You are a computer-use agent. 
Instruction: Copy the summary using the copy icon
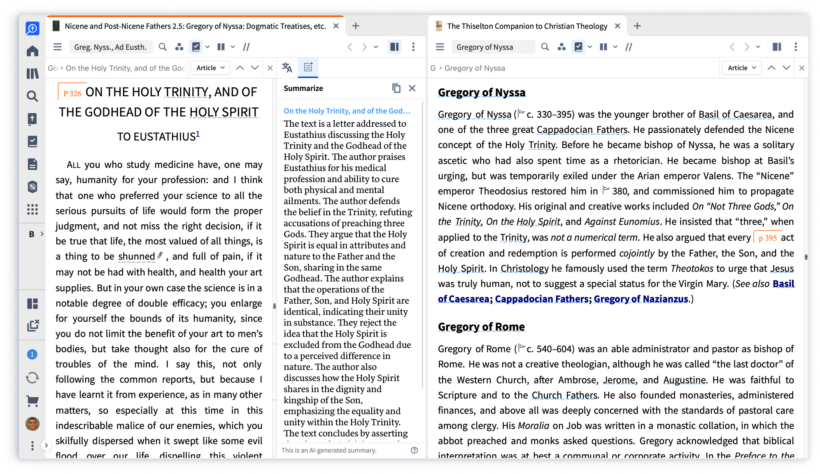pyautogui.click(x=396, y=88)
